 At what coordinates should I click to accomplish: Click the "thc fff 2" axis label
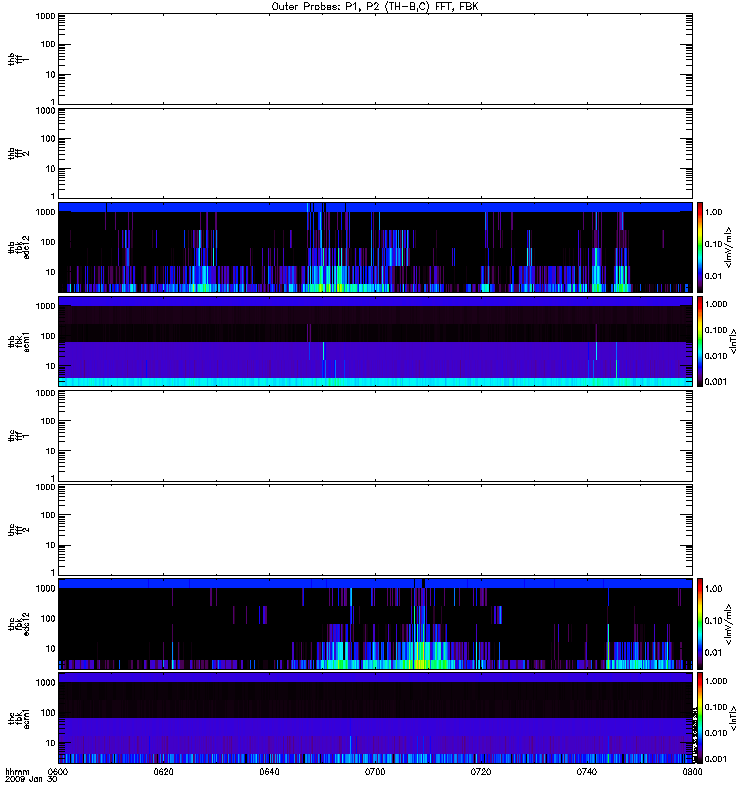(19, 530)
